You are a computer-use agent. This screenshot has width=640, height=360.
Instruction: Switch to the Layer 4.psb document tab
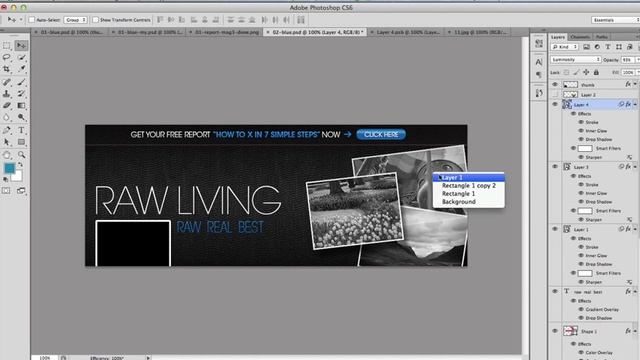pyautogui.click(x=407, y=32)
